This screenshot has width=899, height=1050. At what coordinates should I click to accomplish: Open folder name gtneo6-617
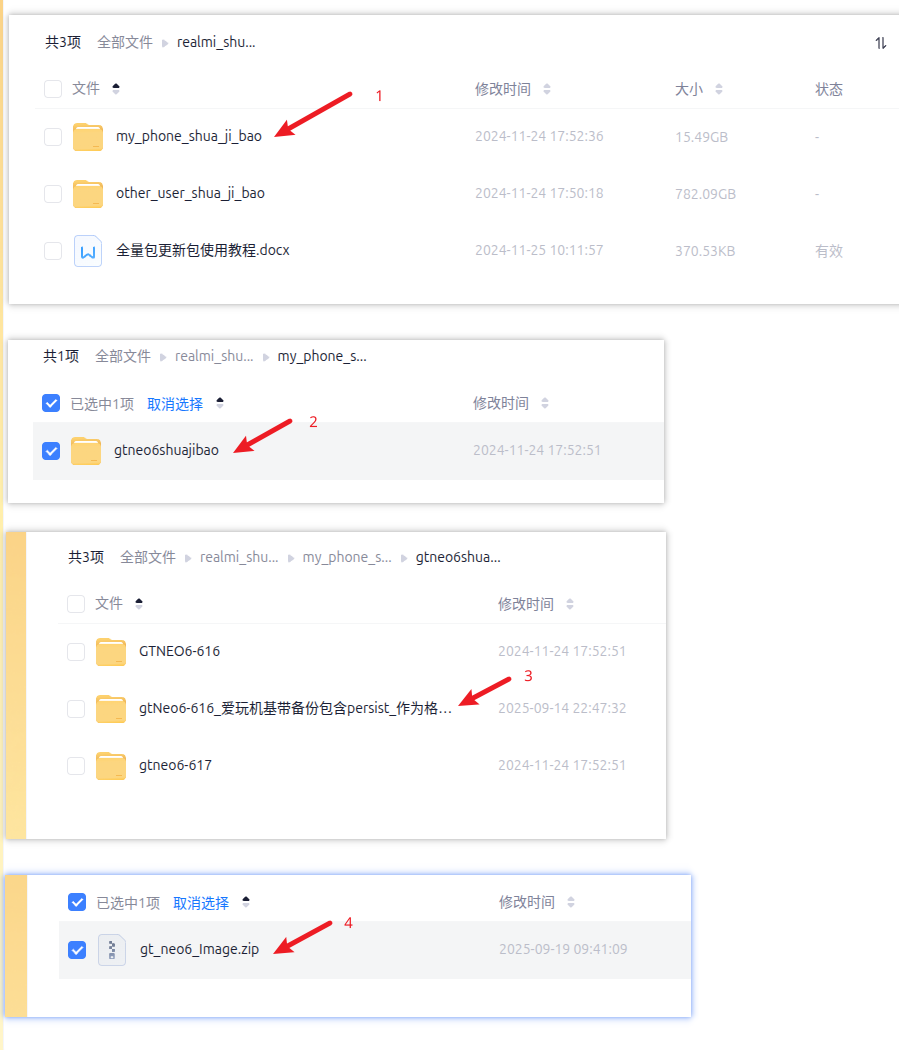click(175, 765)
